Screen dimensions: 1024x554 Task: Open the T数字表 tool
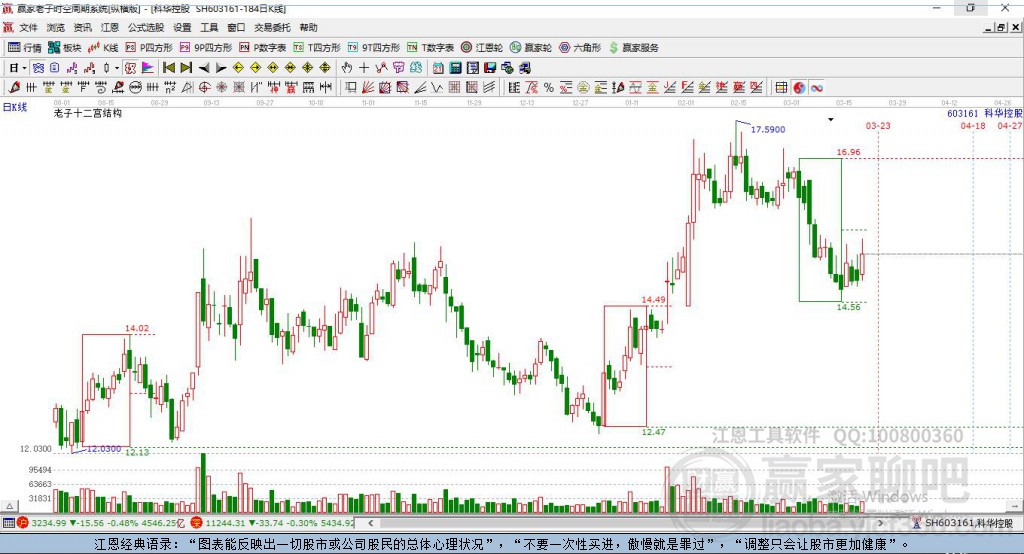coord(430,48)
